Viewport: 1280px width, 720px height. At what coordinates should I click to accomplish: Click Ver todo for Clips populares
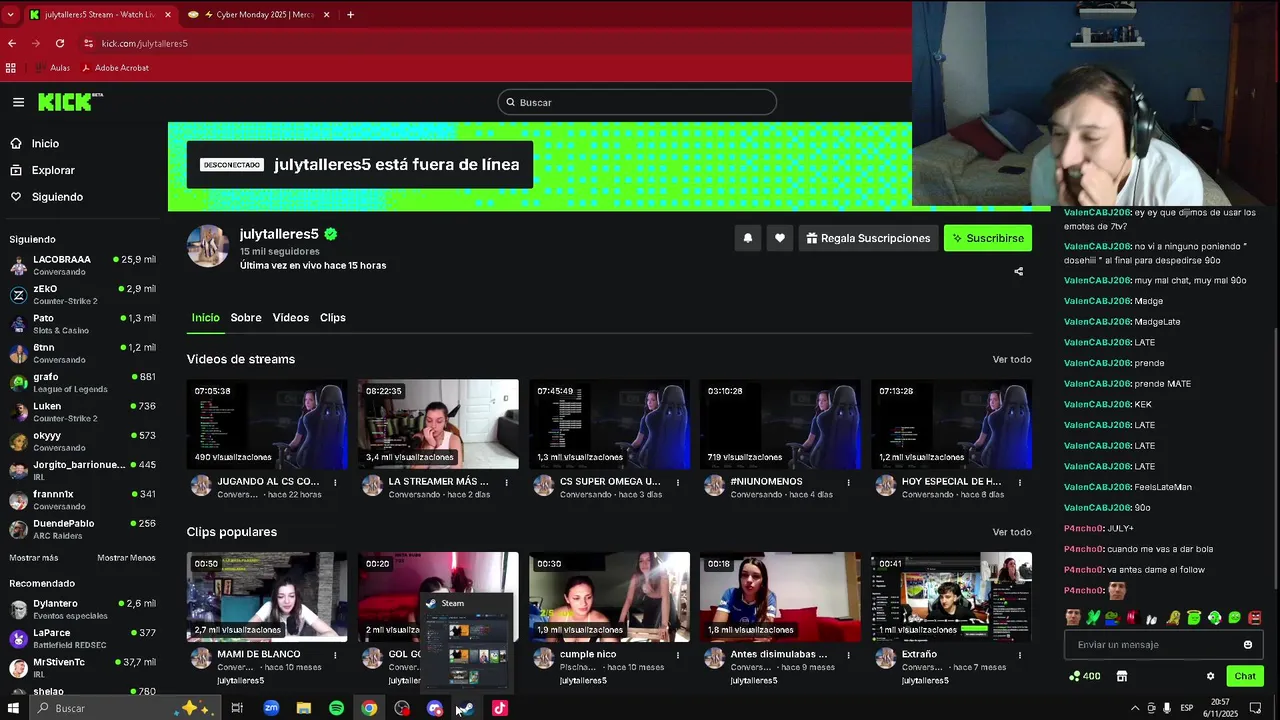click(x=1012, y=532)
